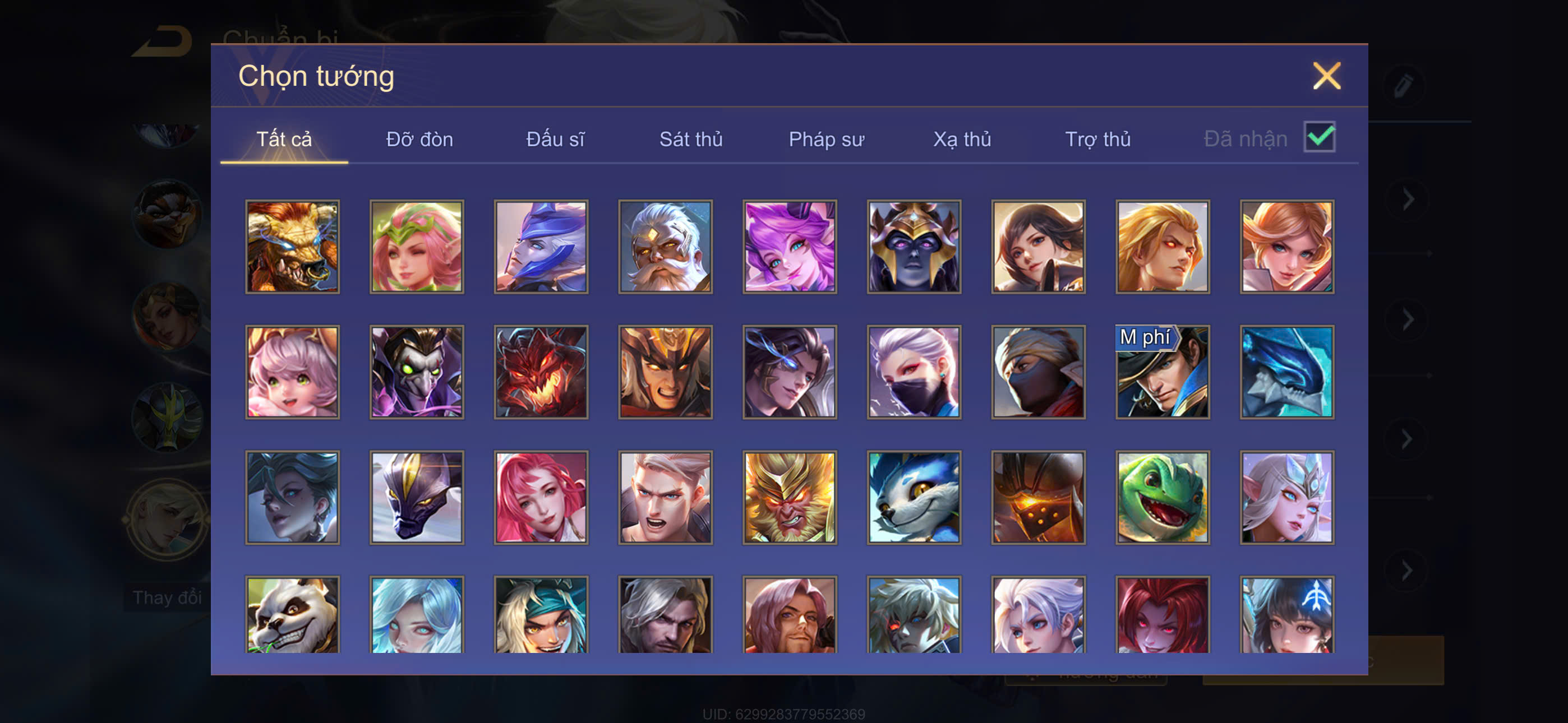This screenshot has height=723, width=1568.
Task: Choose the white-bearded old man hero
Action: pyautogui.click(x=665, y=247)
